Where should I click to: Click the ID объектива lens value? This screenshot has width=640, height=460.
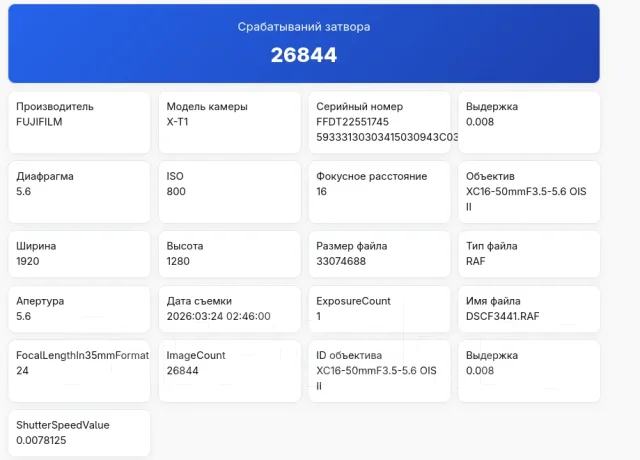(376, 378)
